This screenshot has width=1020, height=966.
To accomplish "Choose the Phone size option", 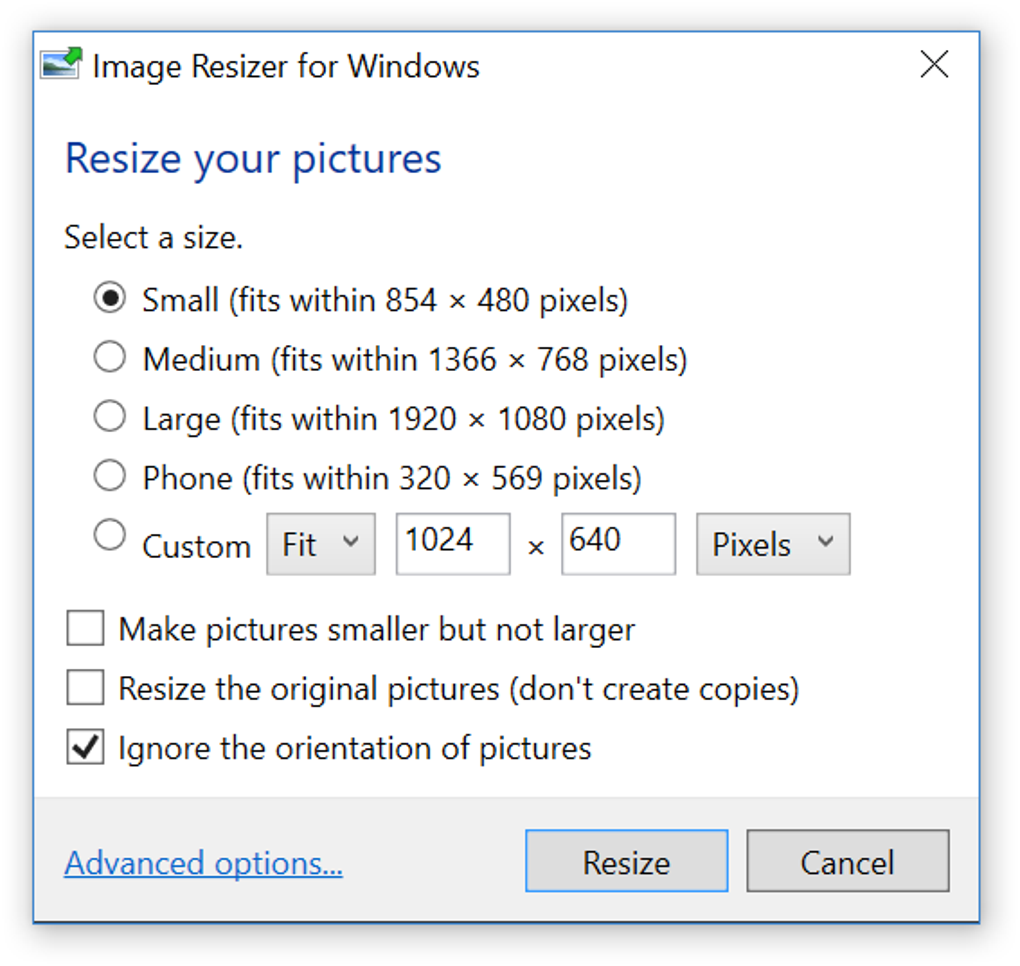I will coord(109,475).
